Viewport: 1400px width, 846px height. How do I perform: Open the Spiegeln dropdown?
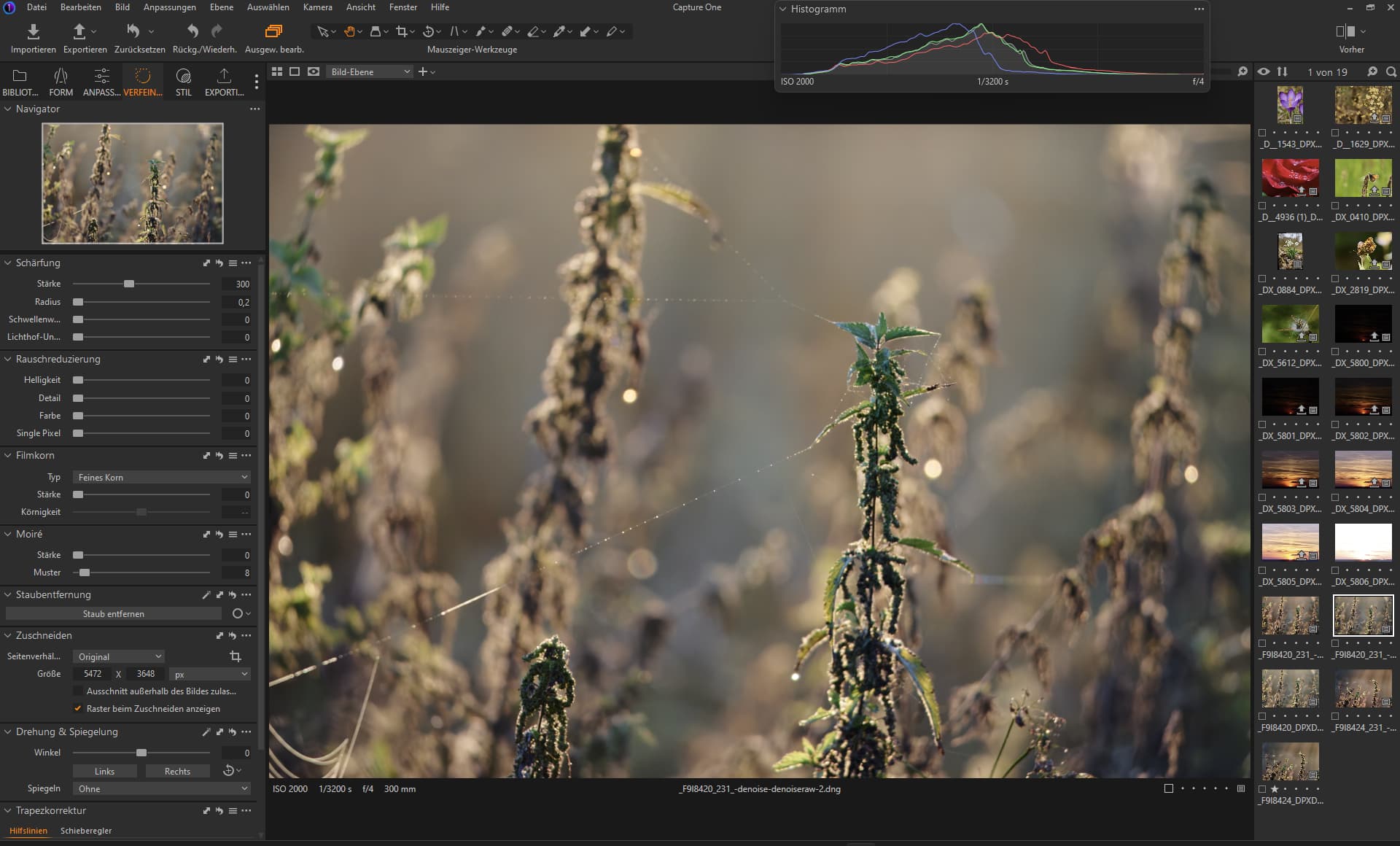[161, 789]
